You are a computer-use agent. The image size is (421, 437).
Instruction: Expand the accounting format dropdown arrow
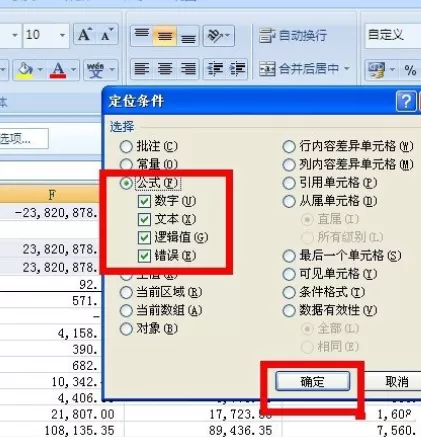pos(392,70)
